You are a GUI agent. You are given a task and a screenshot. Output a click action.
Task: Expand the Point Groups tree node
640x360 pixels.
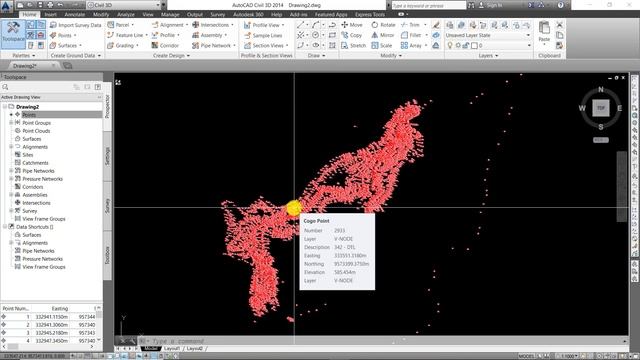tap(11, 123)
